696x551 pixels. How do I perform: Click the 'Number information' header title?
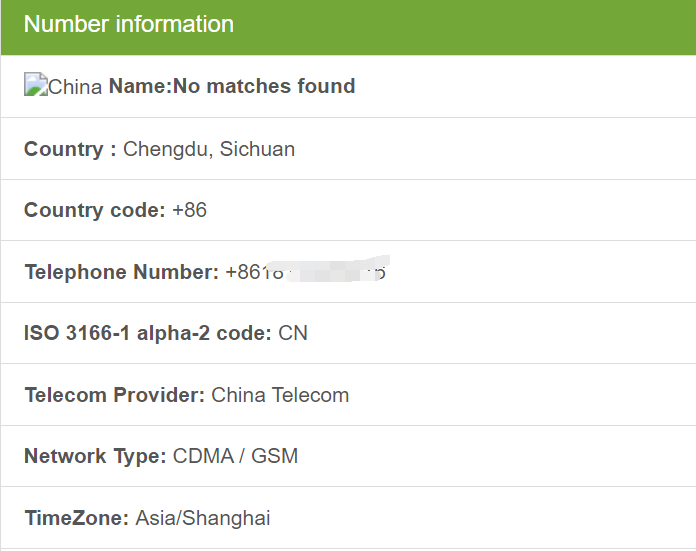(x=129, y=25)
